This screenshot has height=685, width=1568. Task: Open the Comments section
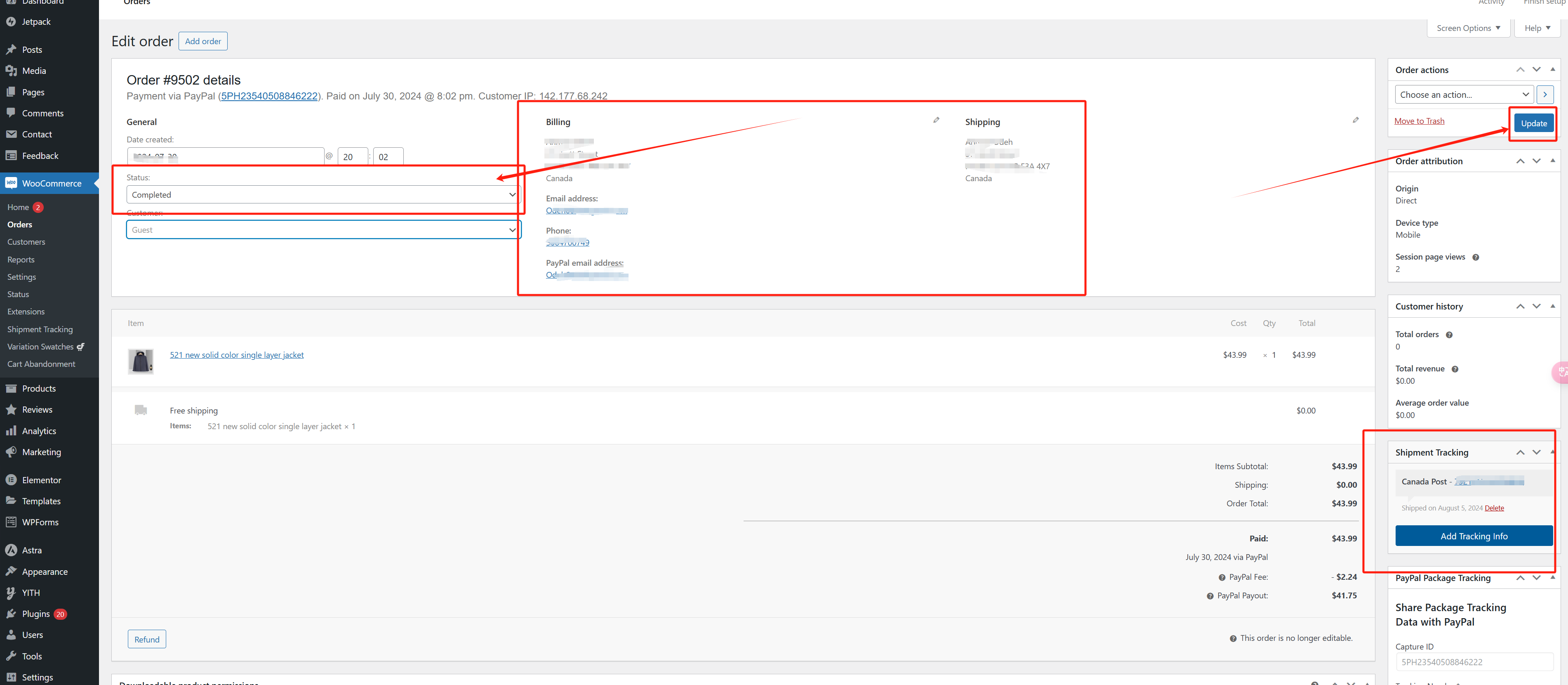pyautogui.click(x=42, y=113)
